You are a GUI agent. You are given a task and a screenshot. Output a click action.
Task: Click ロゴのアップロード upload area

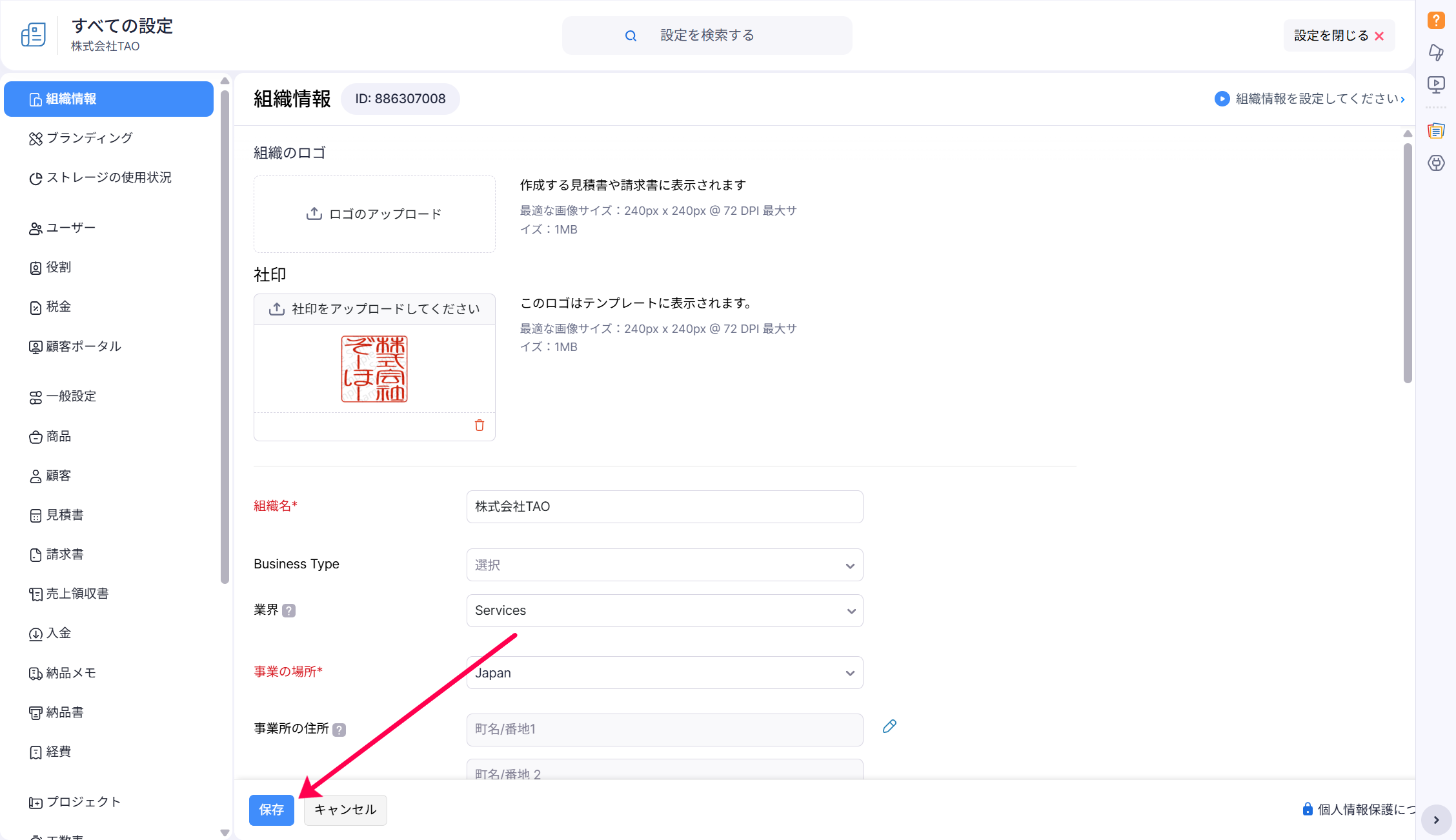point(374,214)
